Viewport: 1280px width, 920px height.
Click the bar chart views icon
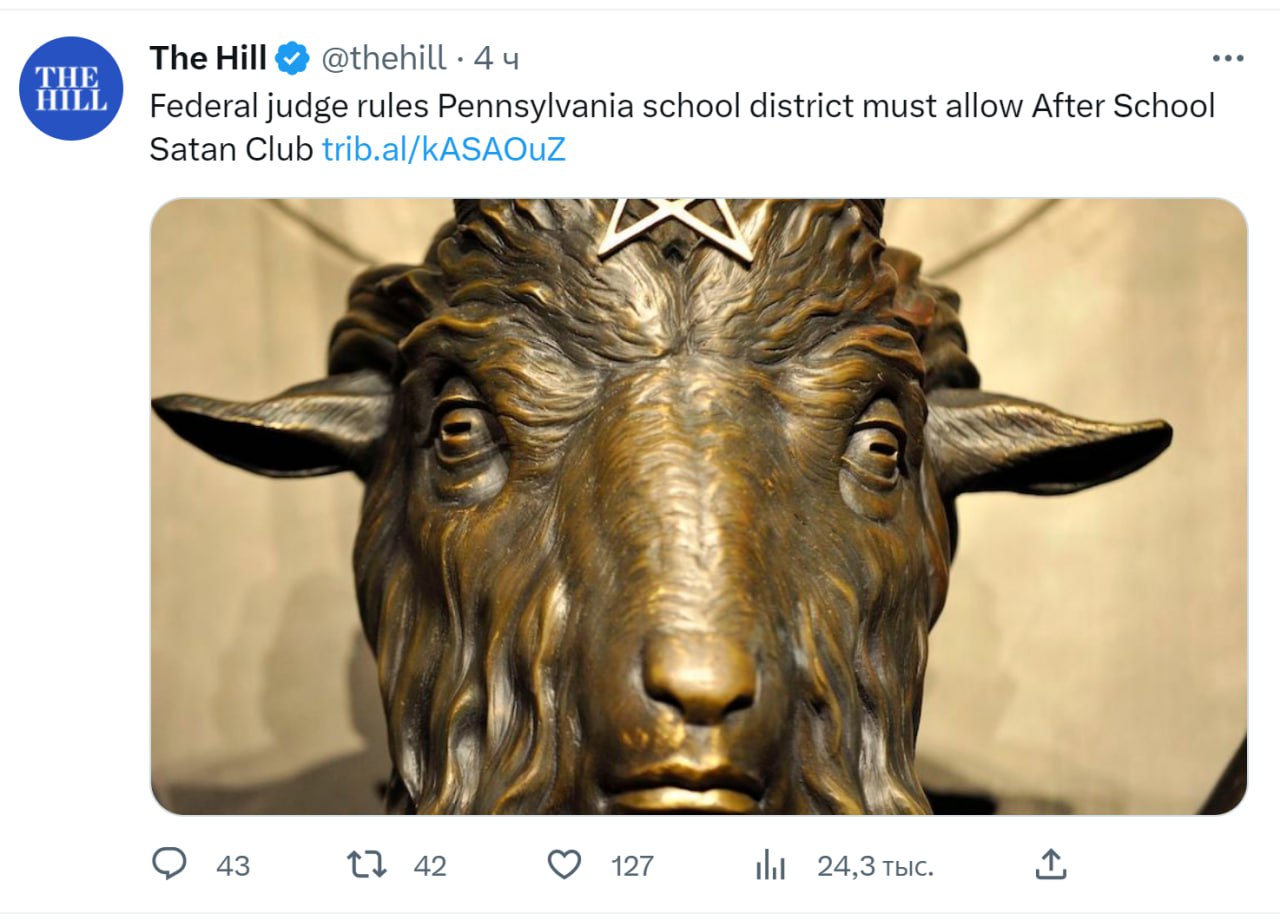tap(770, 865)
